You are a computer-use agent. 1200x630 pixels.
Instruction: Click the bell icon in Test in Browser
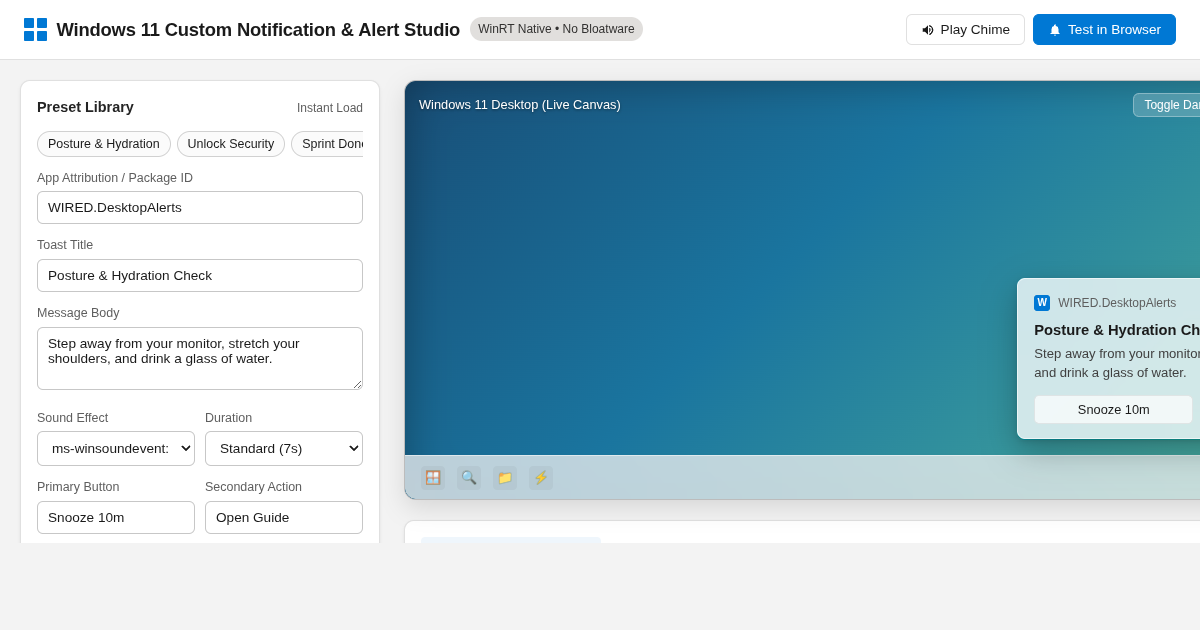(x=1055, y=30)
